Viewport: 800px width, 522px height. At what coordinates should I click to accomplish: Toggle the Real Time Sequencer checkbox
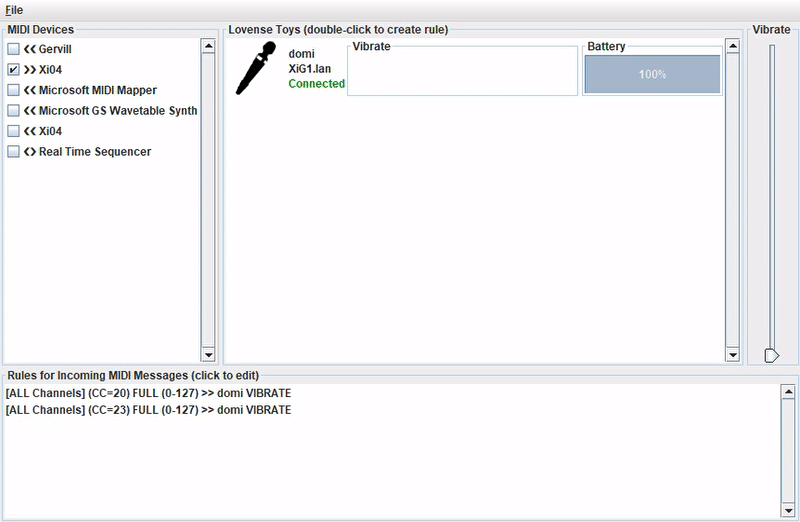tap(13, 152)
